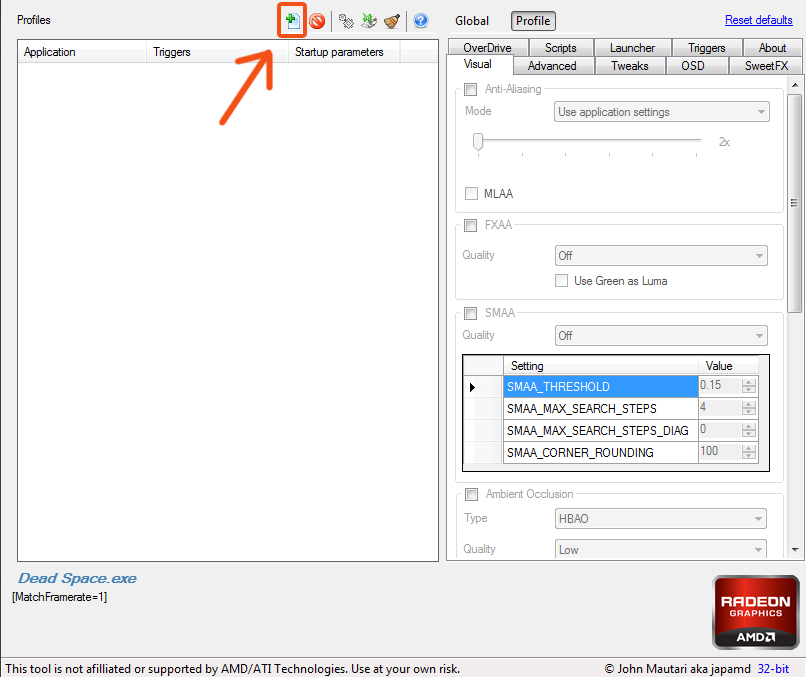The image size is (806, 677).
Task: Expand the FXAA Quality dropdown
Action: click(x=661, y=256)
